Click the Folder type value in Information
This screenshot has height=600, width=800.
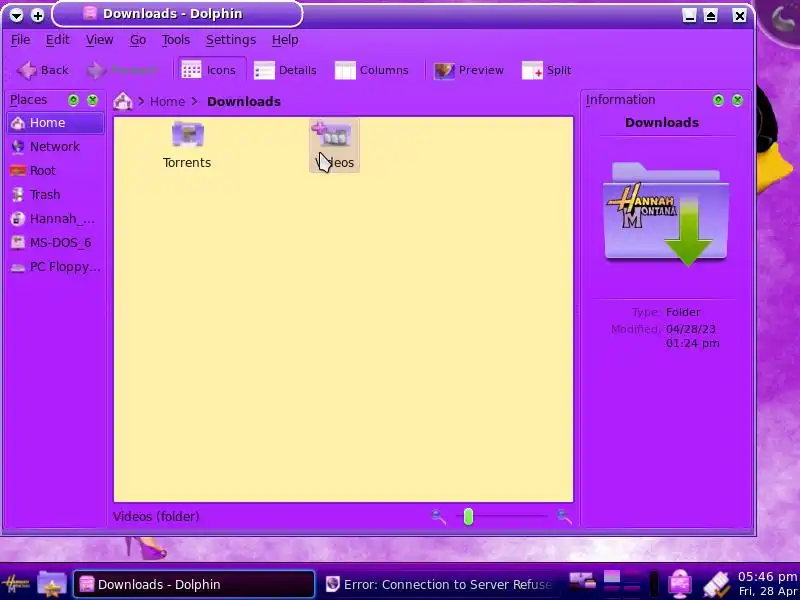(683, 312)
